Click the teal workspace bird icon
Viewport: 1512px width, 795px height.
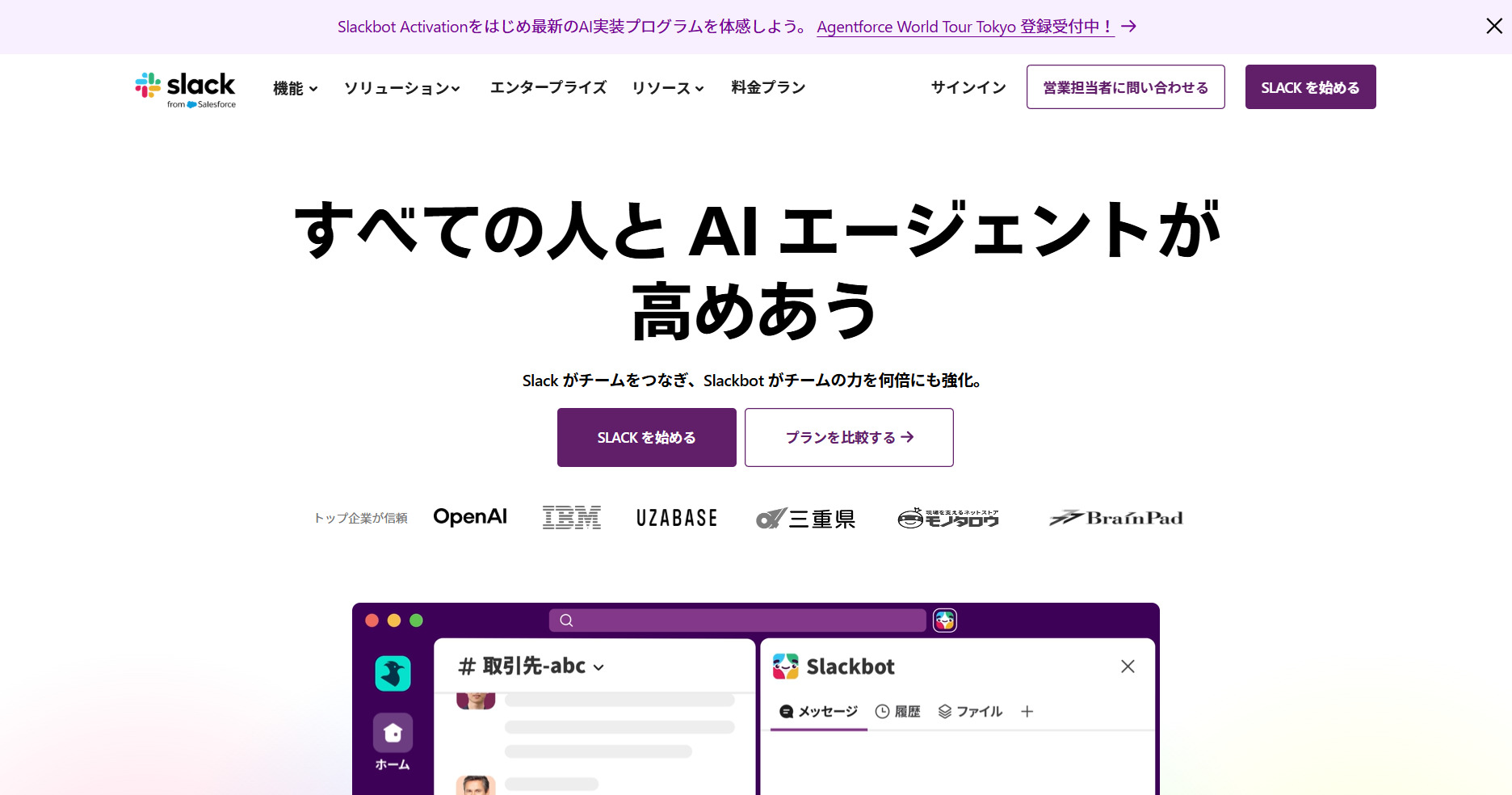point(393,673)
